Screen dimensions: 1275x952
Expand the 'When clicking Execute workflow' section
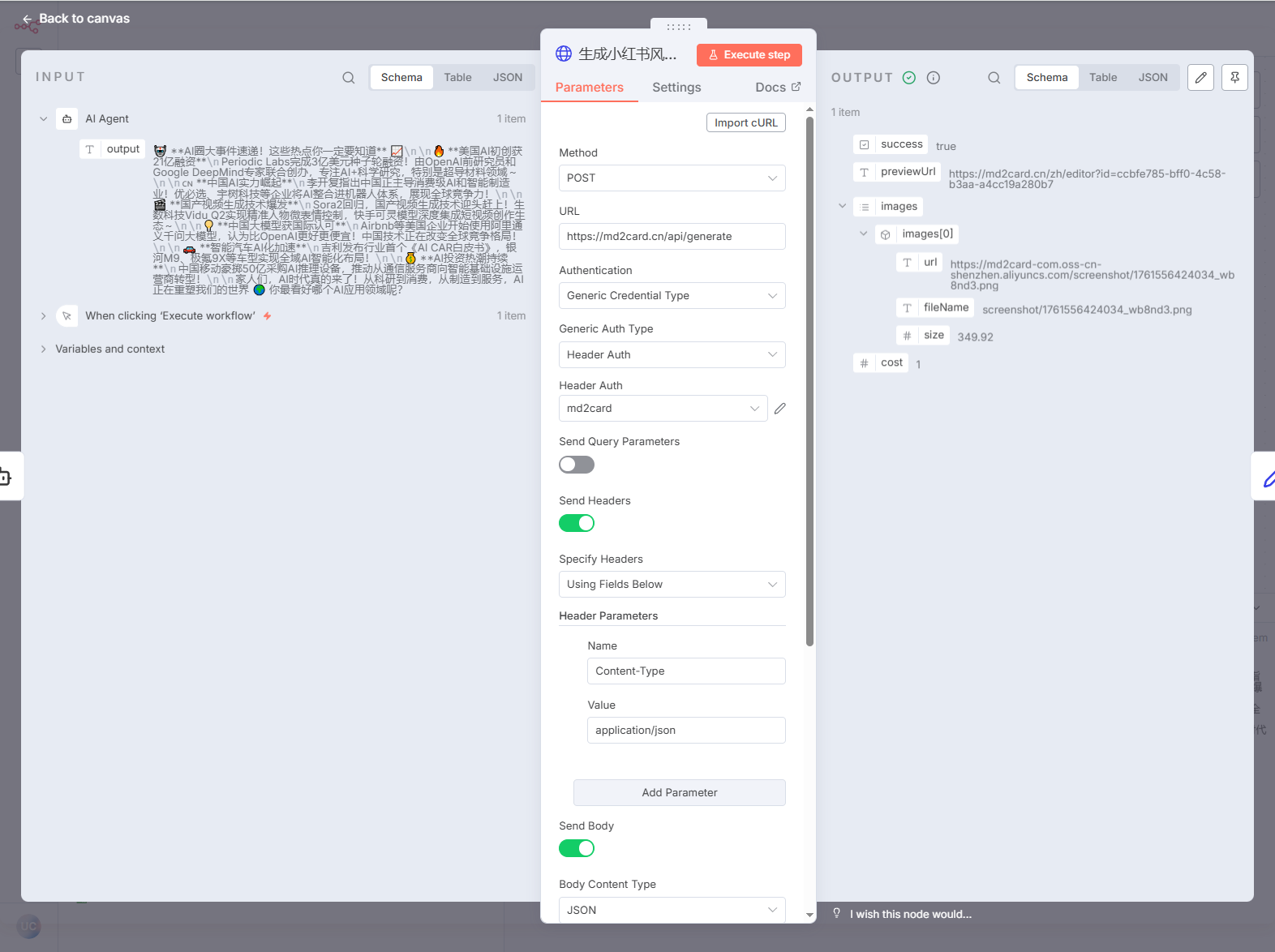pyautogui.click(x=44, y=316)
